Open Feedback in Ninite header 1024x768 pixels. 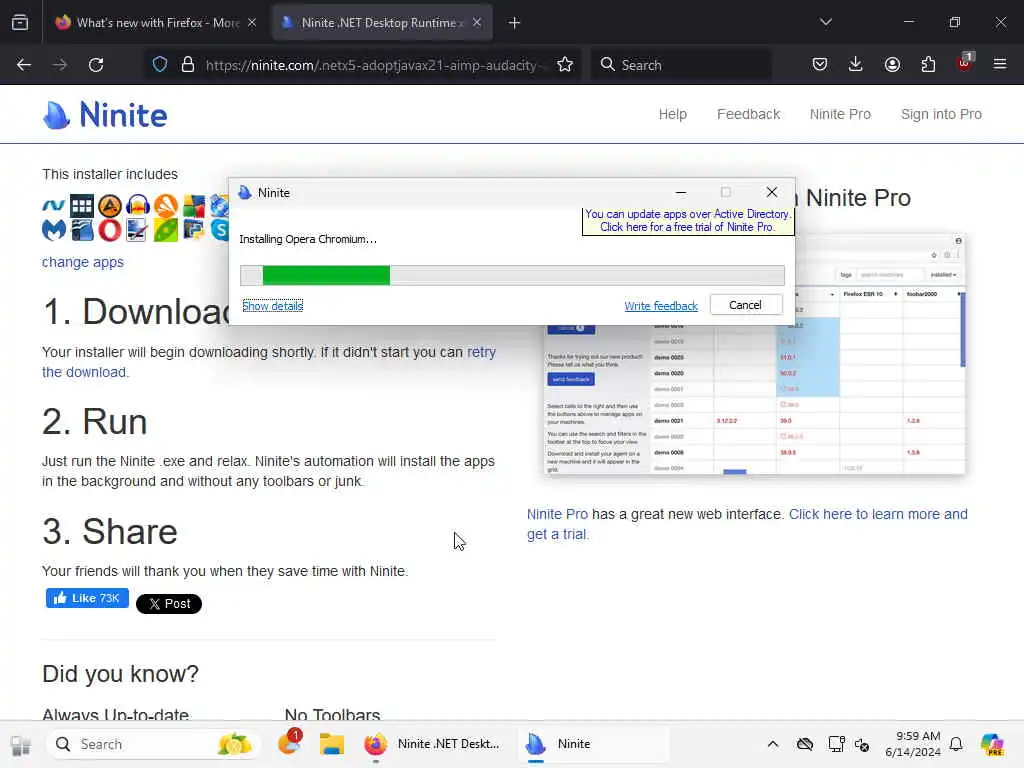point(748,114)
